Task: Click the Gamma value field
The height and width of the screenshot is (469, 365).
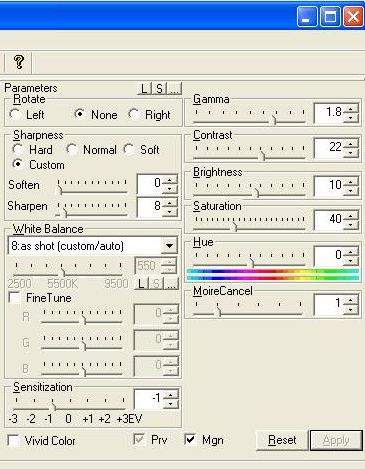Action: tap(329, 113)
